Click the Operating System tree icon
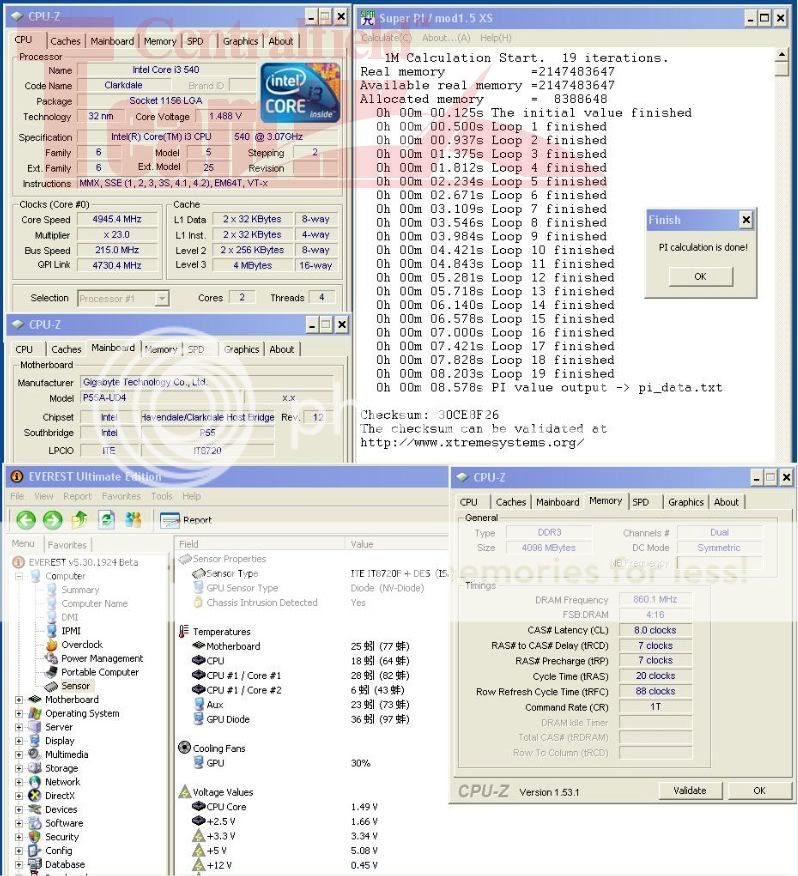This screenshot has height=876, width=798. (x=35, y=713)
